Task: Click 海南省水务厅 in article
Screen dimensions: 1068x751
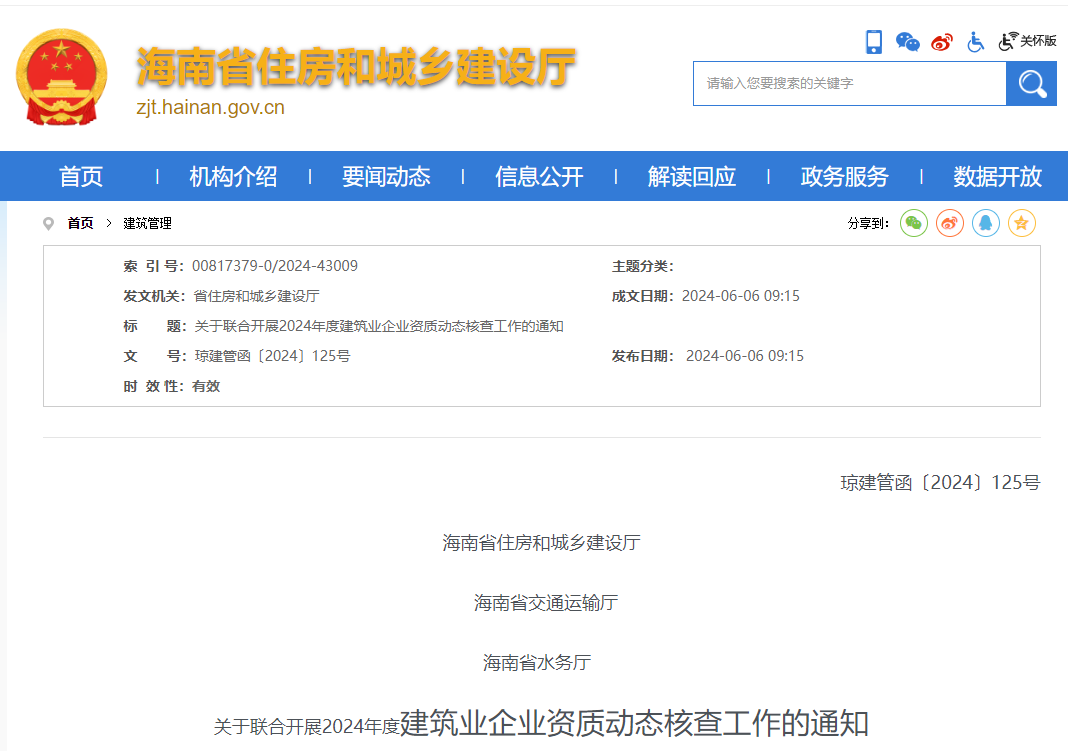Action: pos(537,662)
